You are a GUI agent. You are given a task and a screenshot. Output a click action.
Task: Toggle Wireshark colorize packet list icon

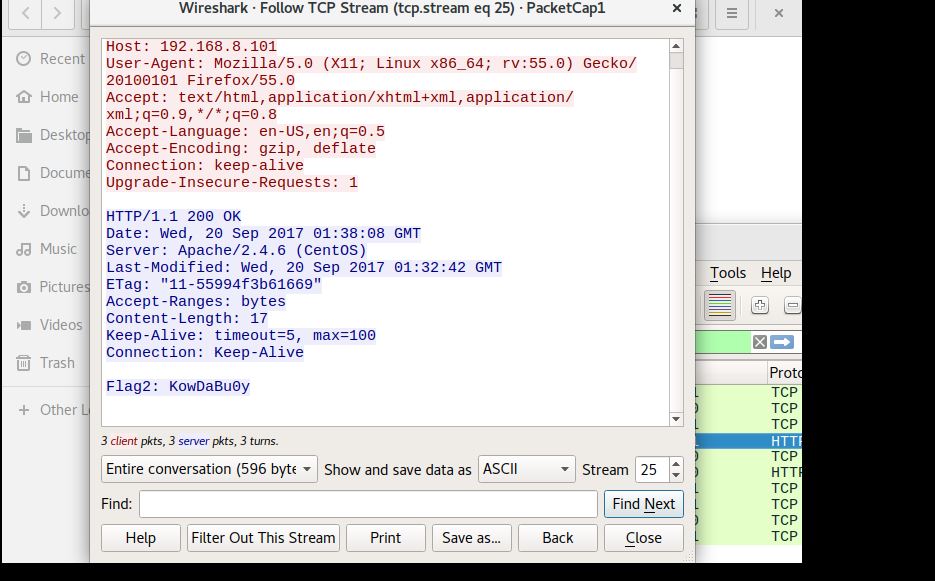coord(719,305)
